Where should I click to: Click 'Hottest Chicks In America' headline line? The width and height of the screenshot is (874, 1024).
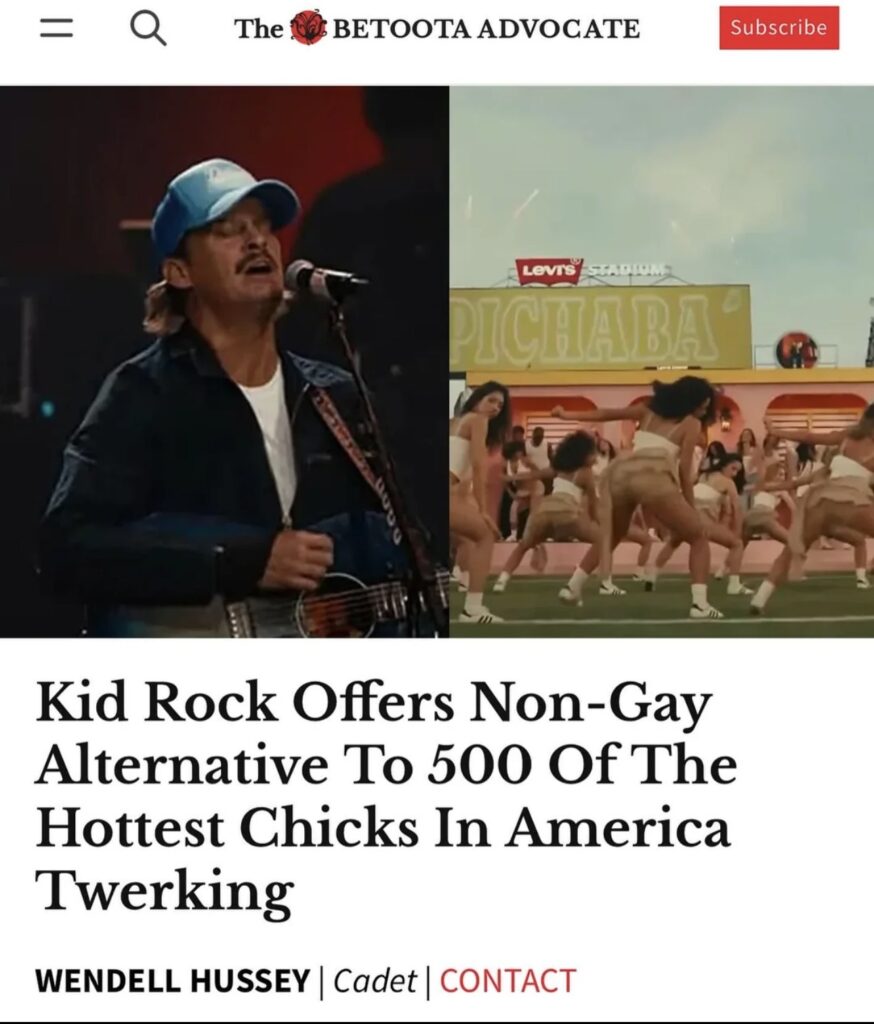[383, 827]
